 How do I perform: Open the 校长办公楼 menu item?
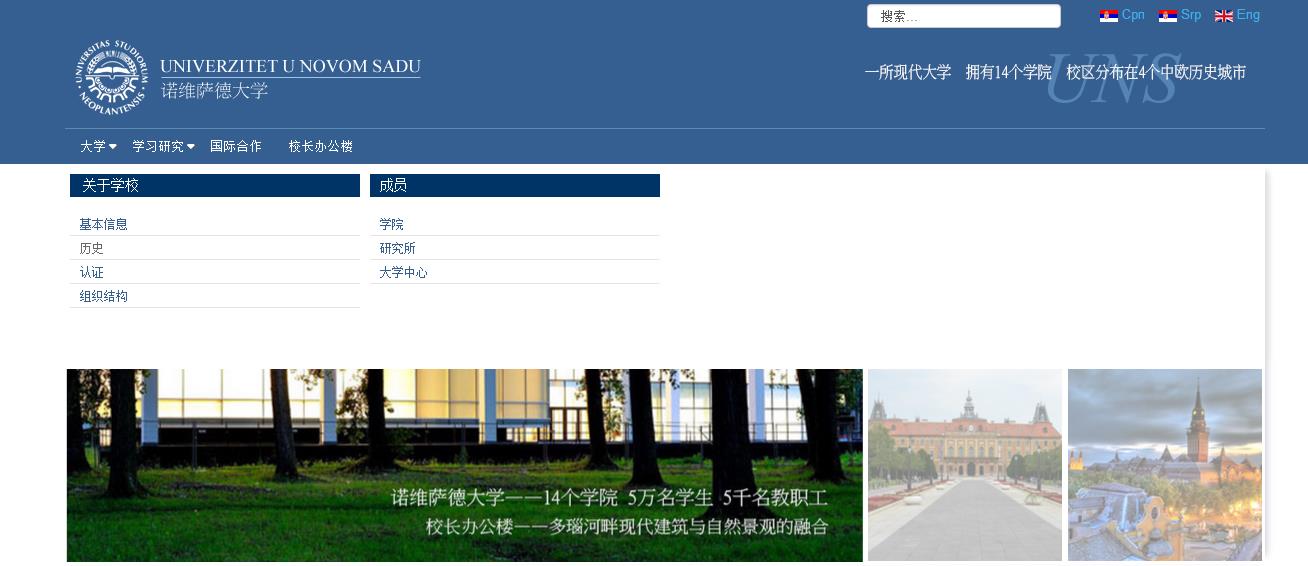tap(321, 146)
